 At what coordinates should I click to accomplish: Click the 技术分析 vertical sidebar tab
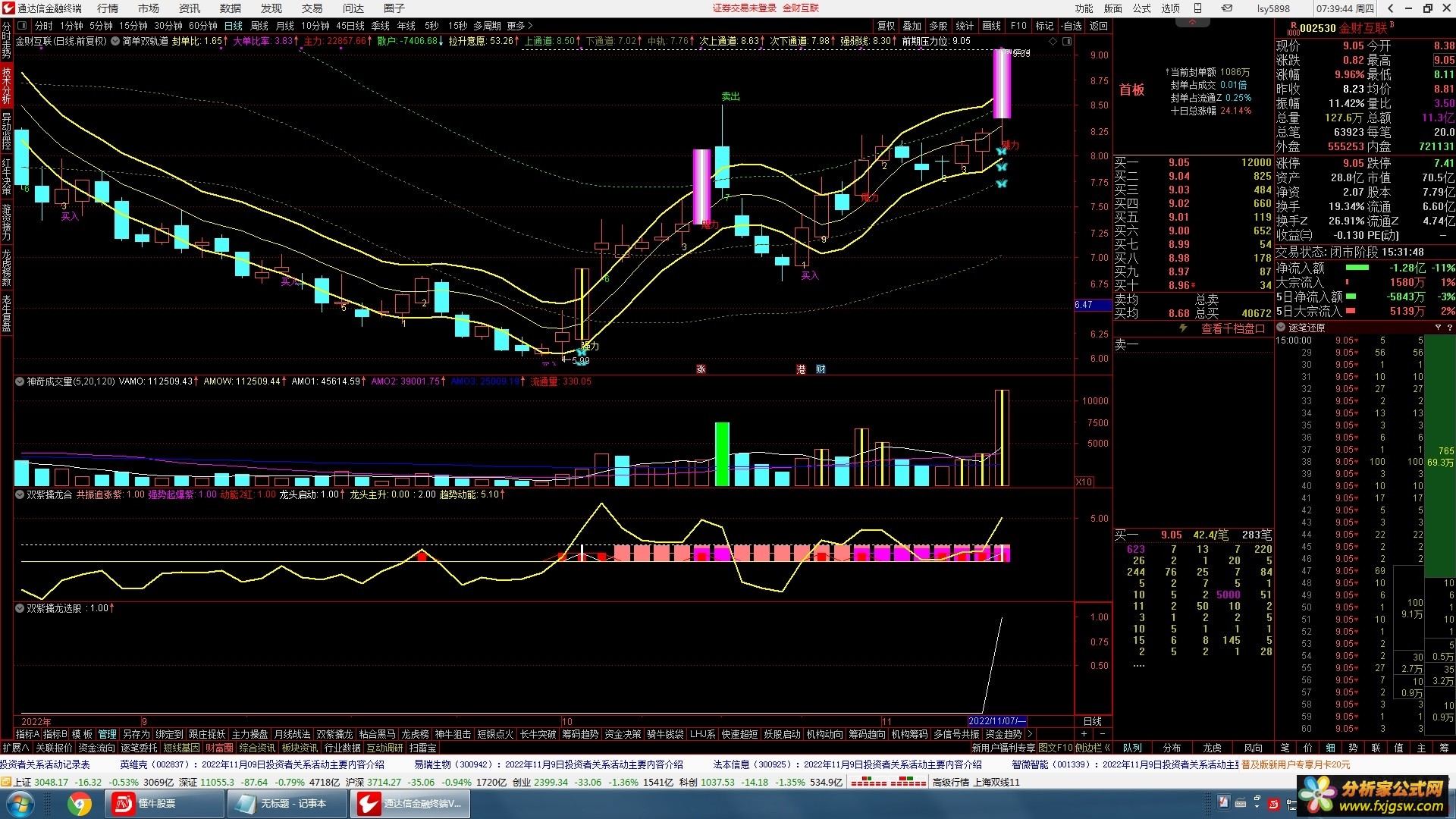tap(6, 85)
